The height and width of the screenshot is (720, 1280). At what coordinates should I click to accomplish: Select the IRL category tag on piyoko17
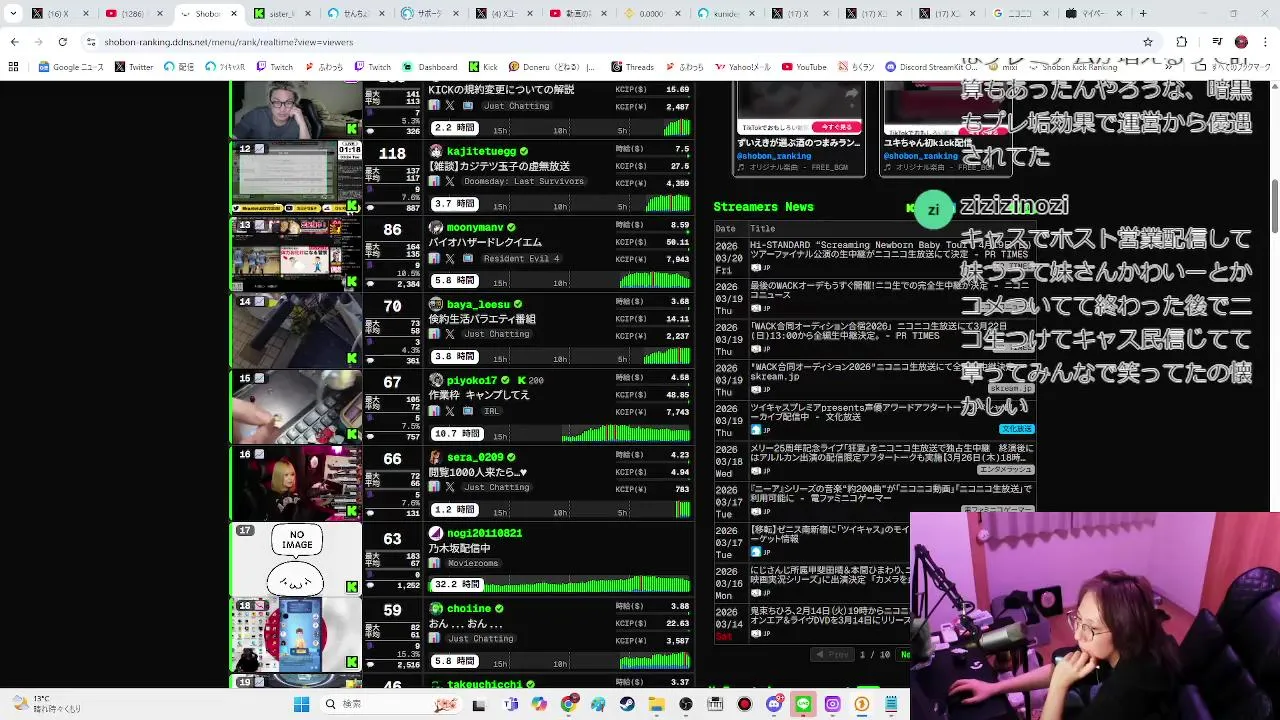tap(492, 411)
